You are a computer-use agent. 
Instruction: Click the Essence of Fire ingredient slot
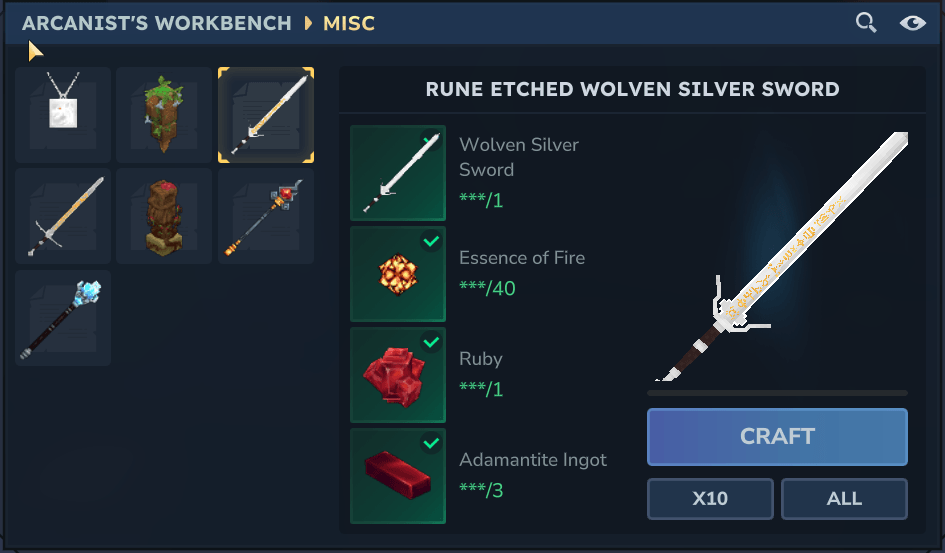pos(398,274)
